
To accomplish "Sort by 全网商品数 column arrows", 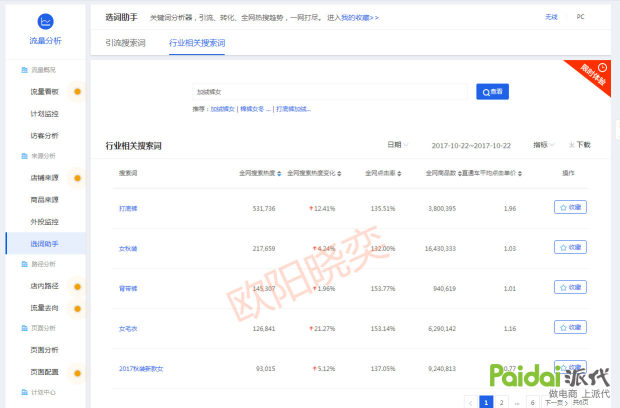I will pos(459,174).
